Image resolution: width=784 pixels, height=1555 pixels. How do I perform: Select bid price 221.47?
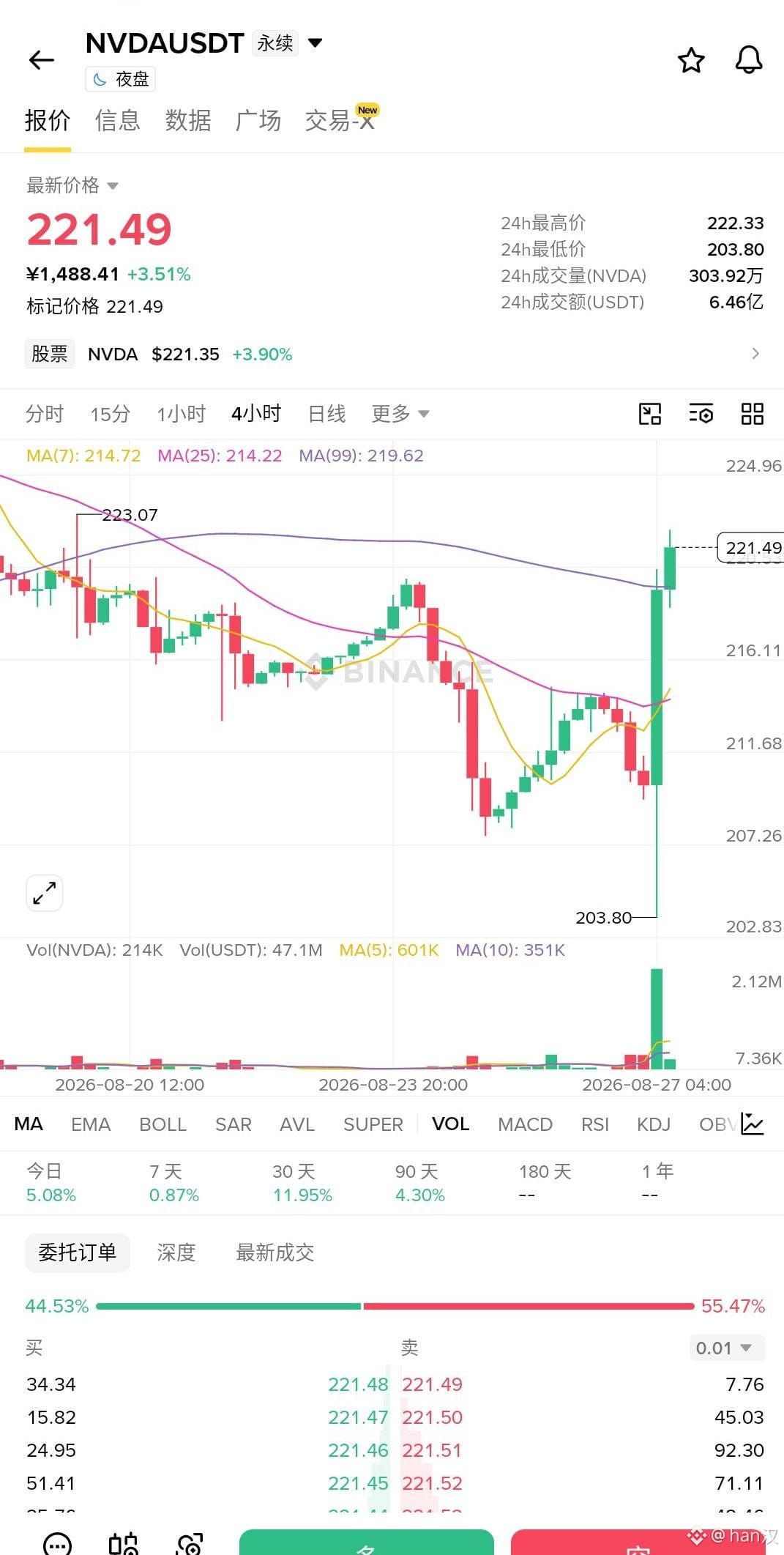coord(358,1417)
